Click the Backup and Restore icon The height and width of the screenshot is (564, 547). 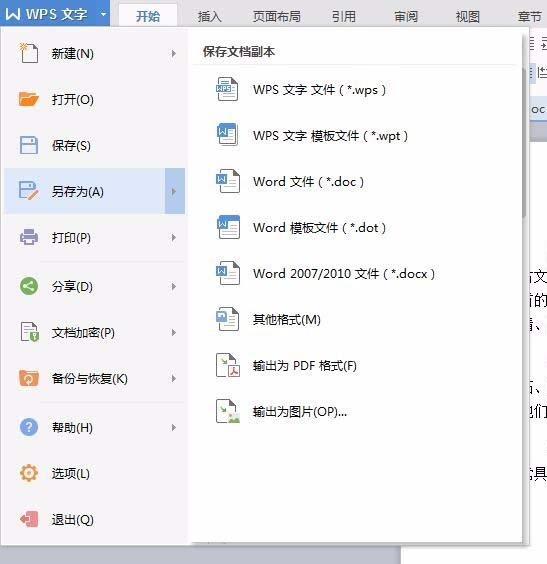(x=29, y=378)
